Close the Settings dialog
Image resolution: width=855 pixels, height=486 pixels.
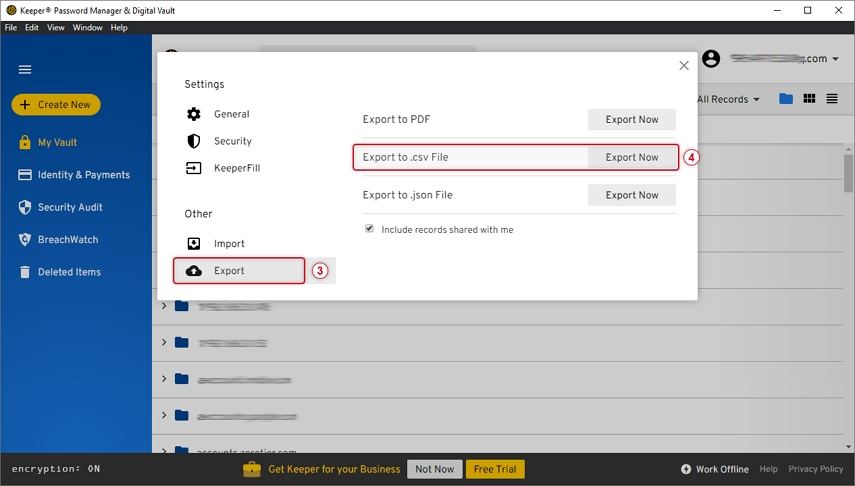pyautogui.click(x=684, y=65)
